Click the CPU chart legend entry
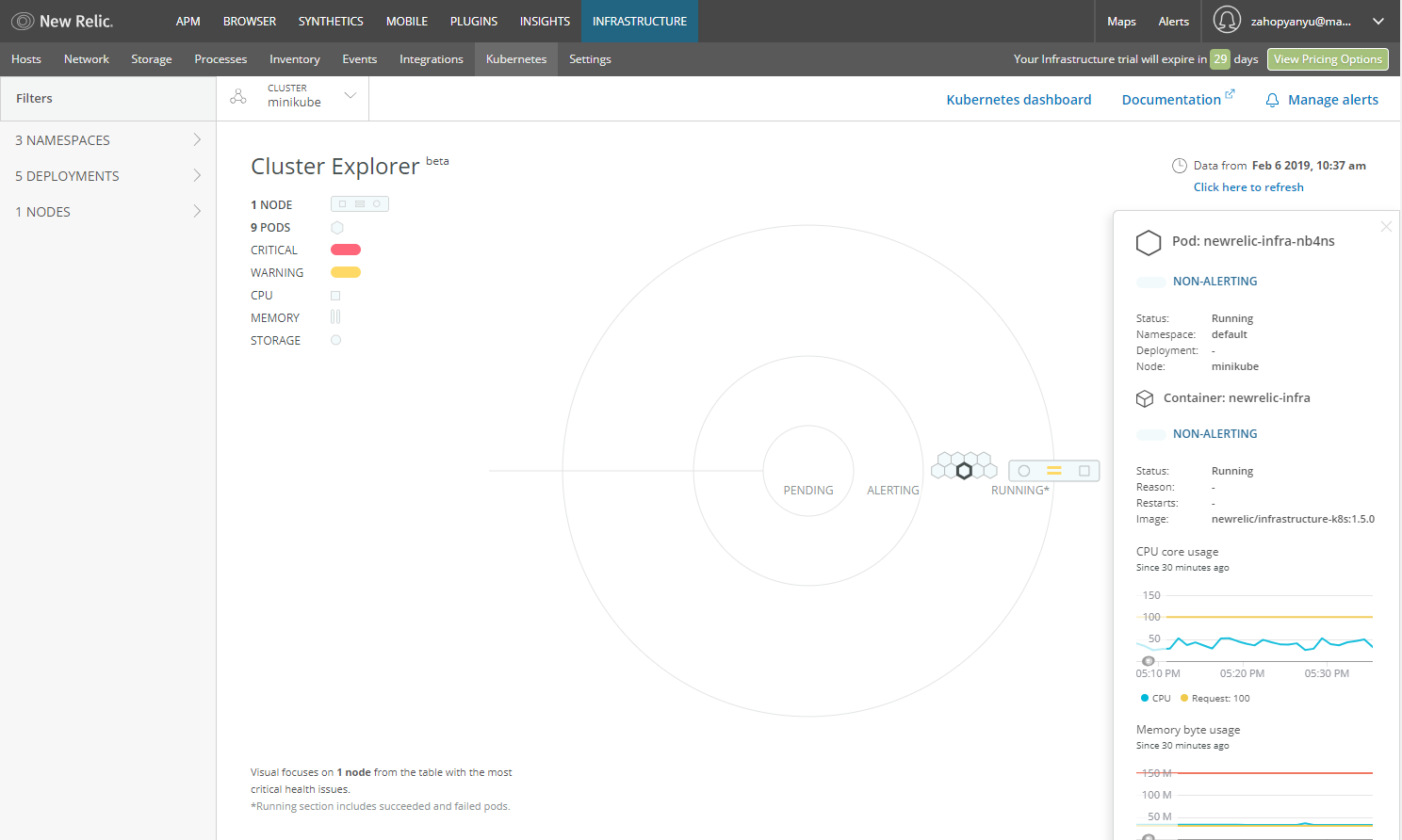Screen dimensions: 1402x840 (1156, 699)
